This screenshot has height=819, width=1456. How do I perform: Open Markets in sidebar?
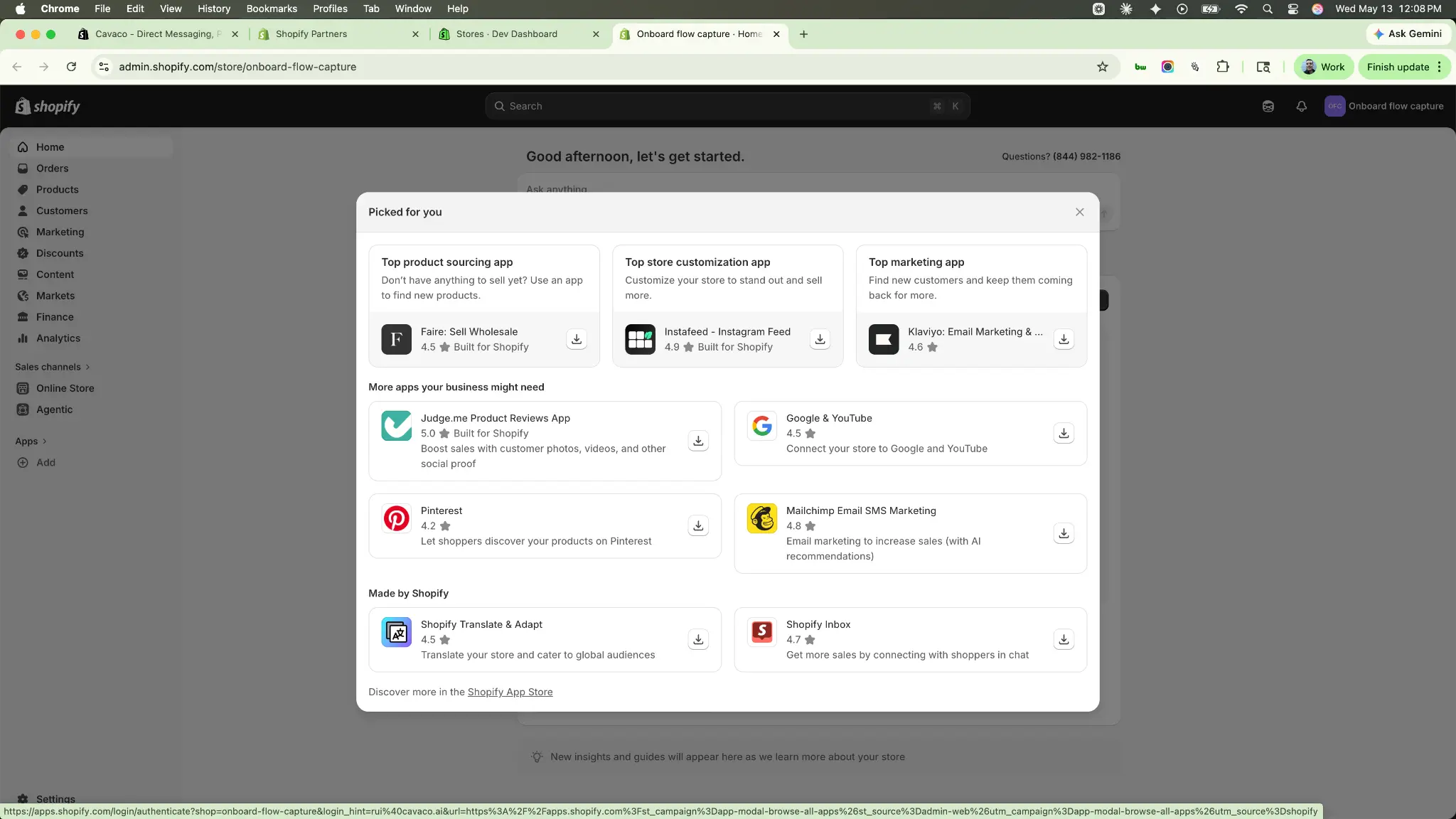click(92, 296)
